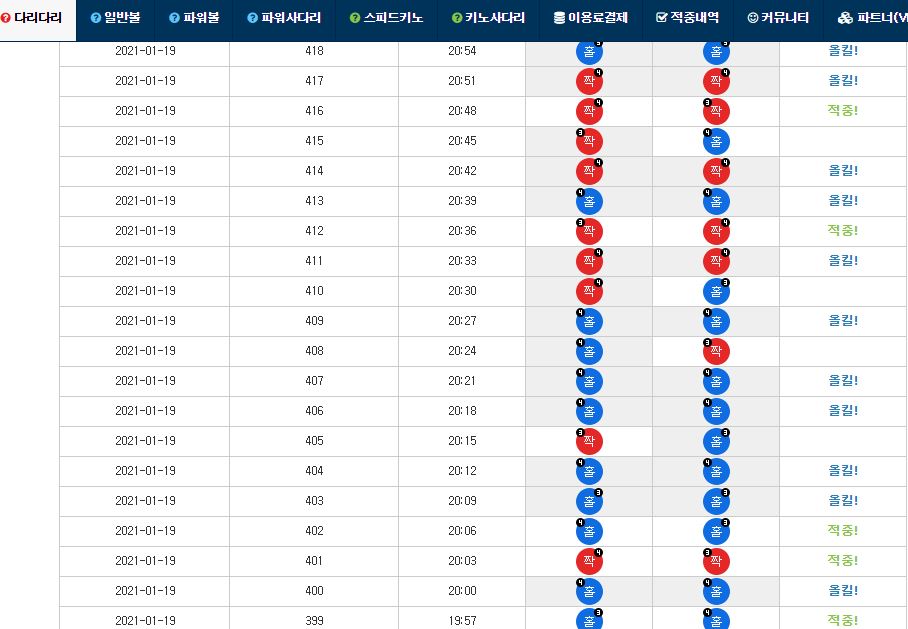Click the 적중! label in round 401
The width and height of the screenshot is (908, 629).
843,561
